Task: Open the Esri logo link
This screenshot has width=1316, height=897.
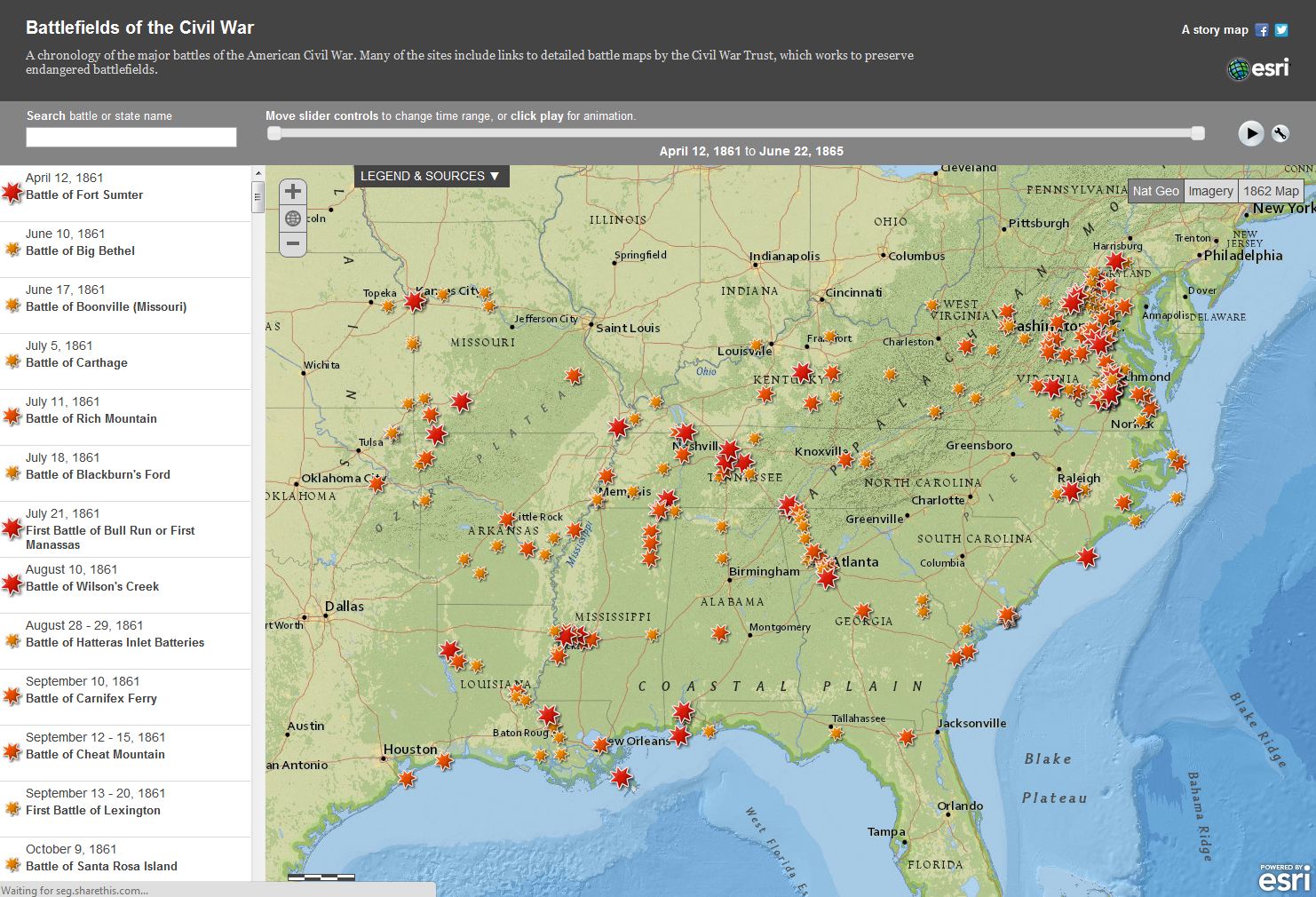Action: [1257, 68]
